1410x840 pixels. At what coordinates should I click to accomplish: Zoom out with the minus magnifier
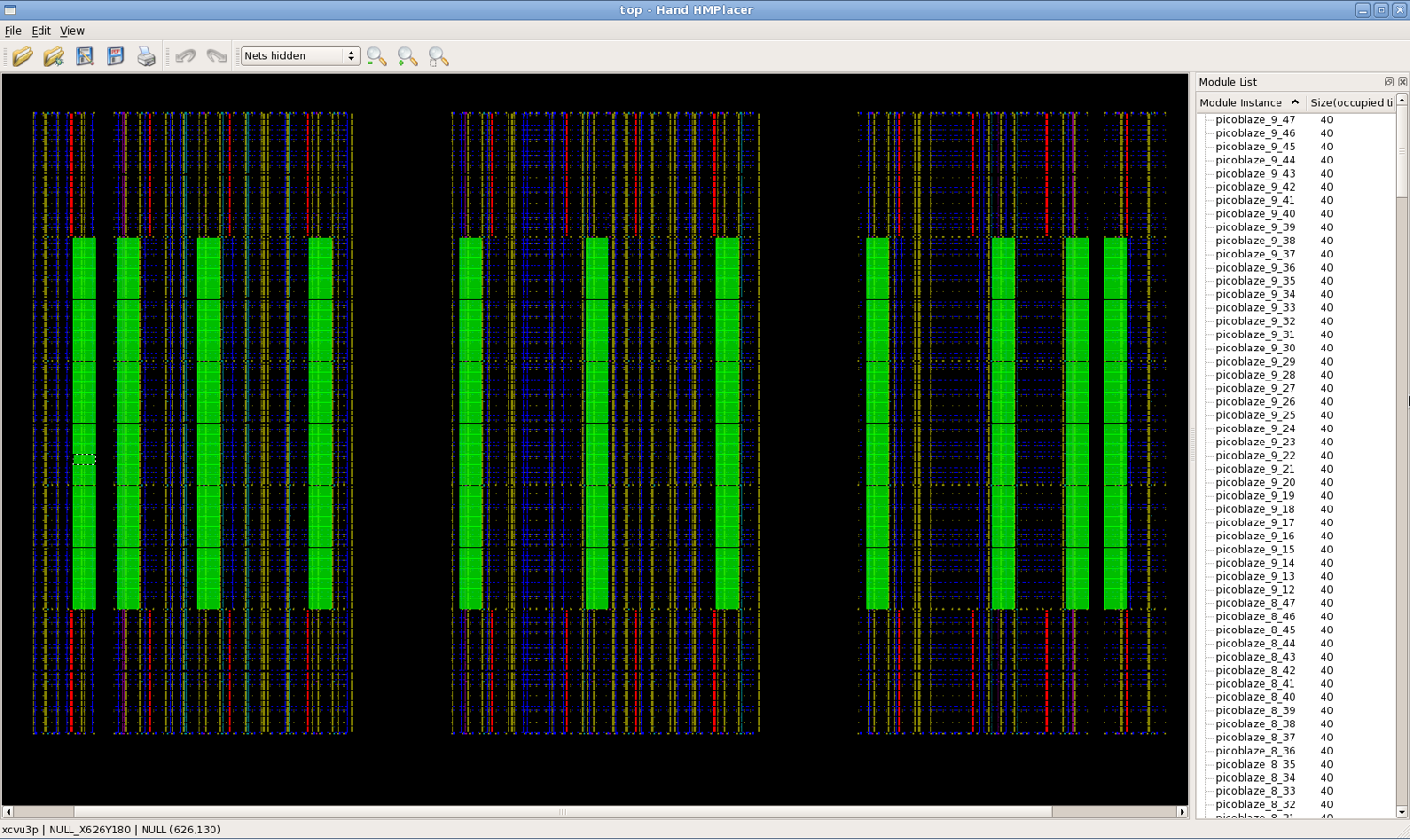pyautogui.click(x=377, y=56)
